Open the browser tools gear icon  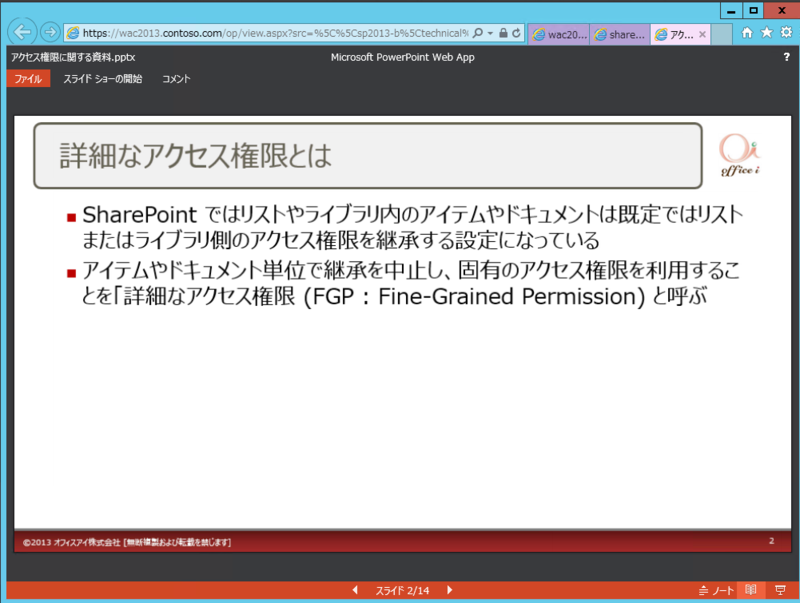click(786, 33)
